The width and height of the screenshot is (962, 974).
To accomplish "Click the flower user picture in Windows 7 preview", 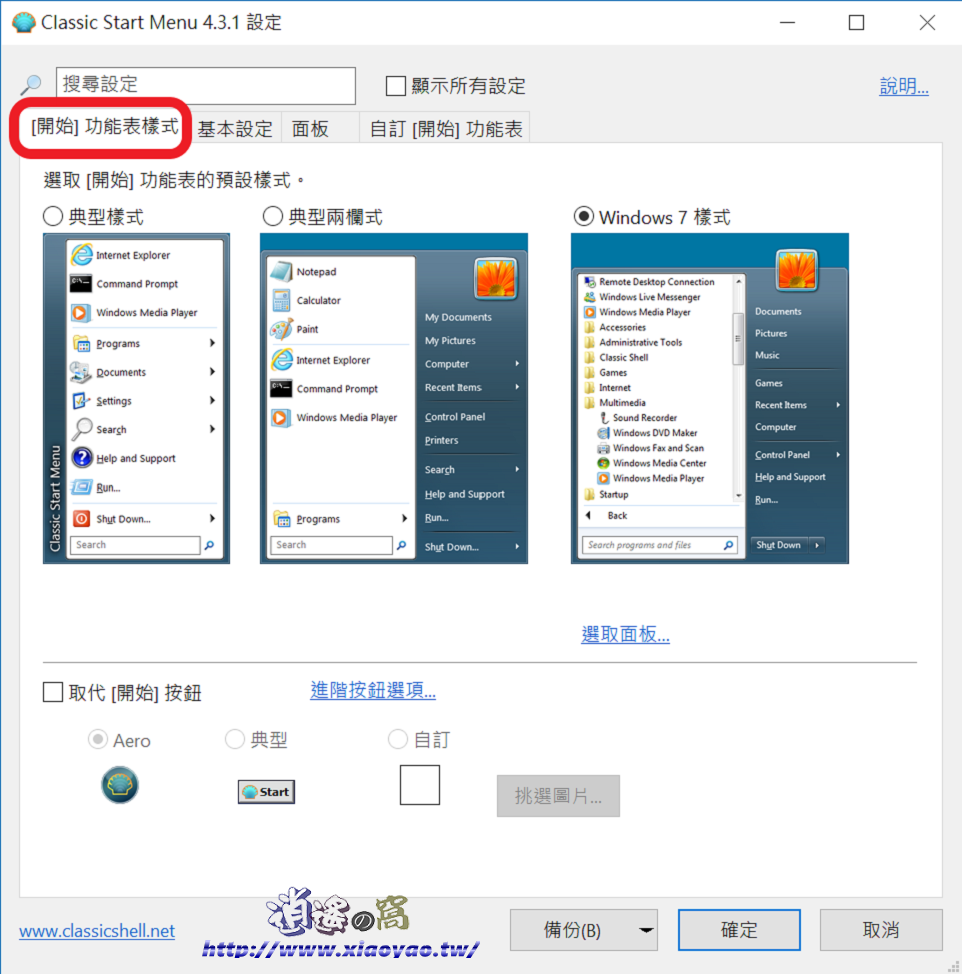I will tap(796, 270).
